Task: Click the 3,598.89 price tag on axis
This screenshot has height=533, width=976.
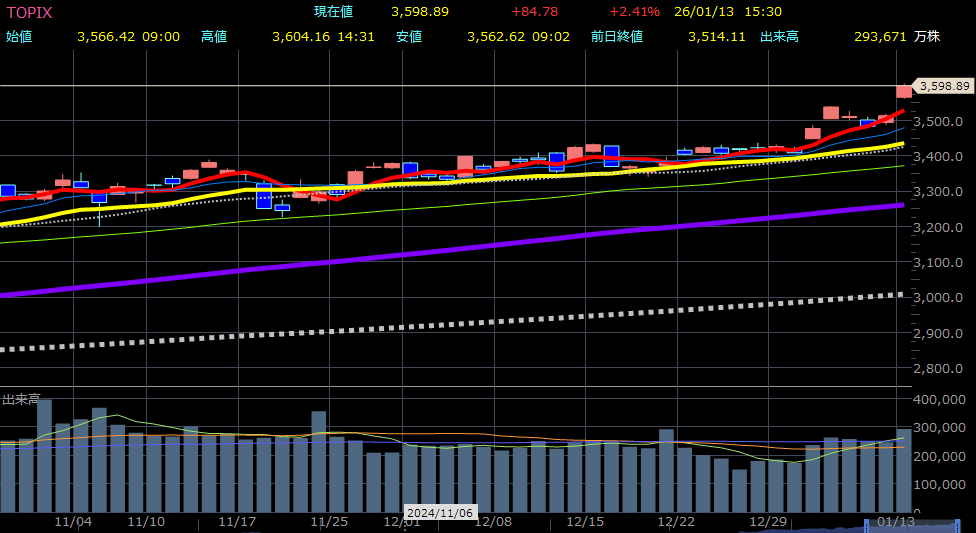Action: coord(944,87)
